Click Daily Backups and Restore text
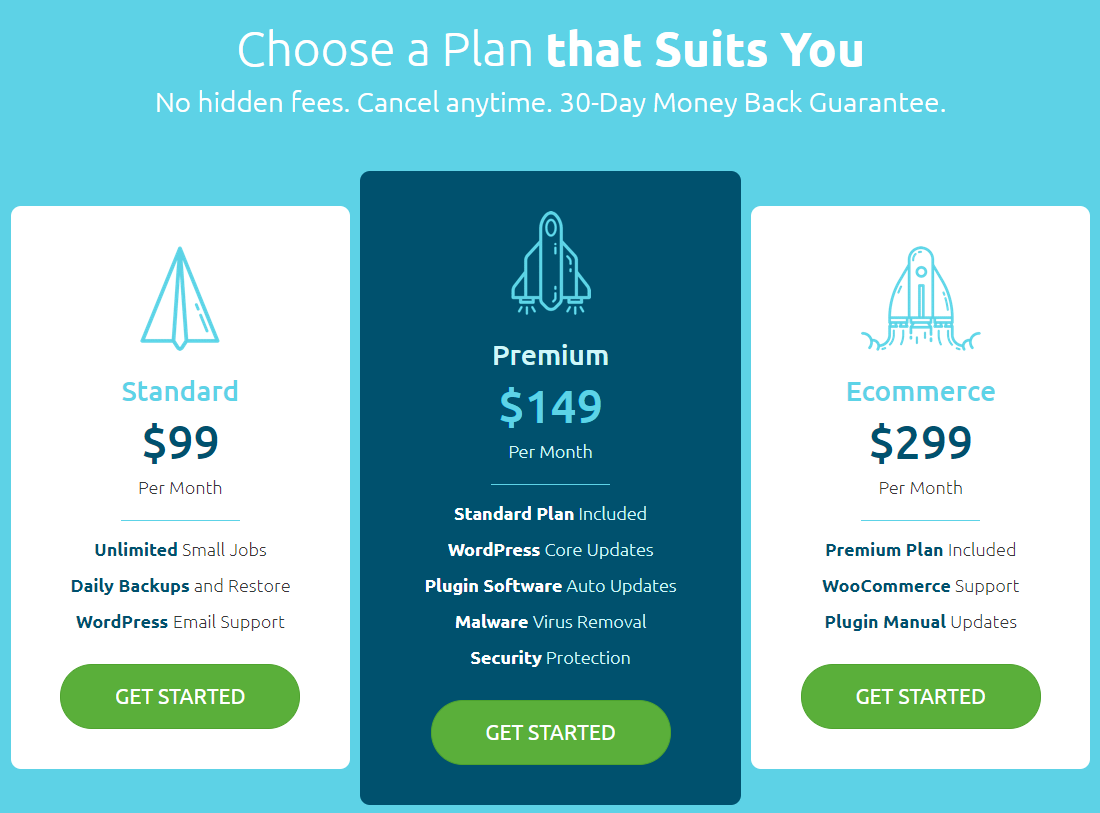1100x813 pixels. 180,585
